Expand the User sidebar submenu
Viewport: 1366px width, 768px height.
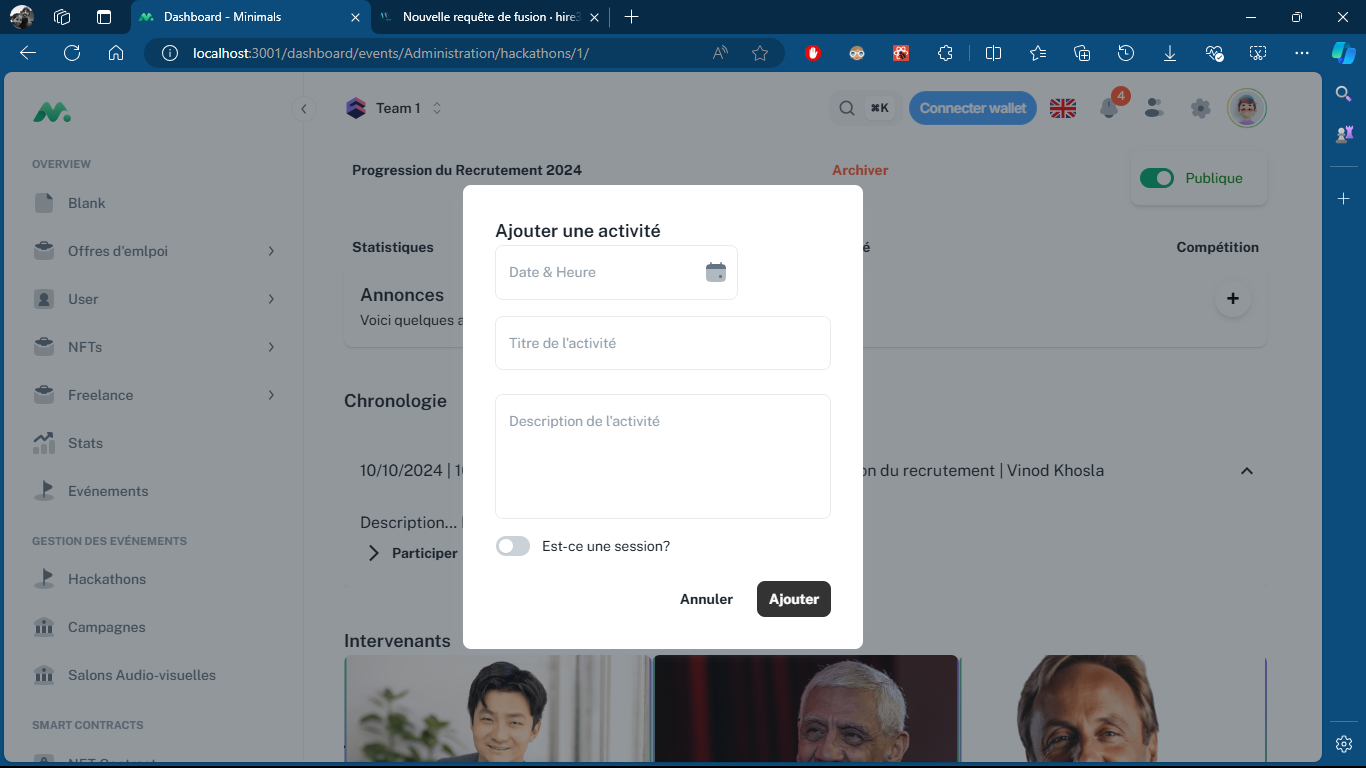[154, 299]
